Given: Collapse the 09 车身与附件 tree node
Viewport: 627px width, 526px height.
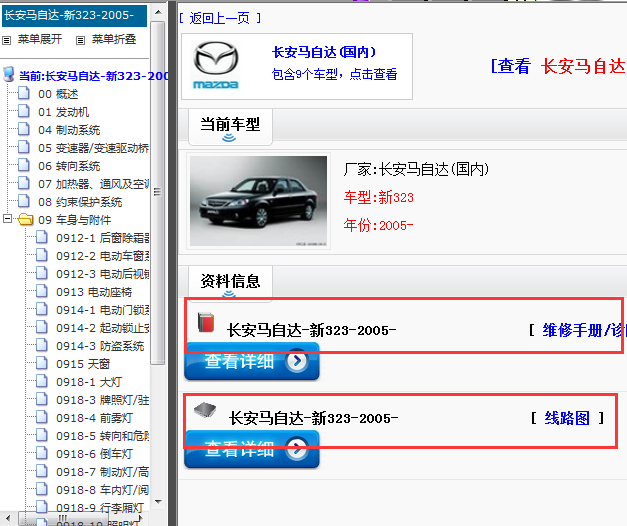Looking at the screenshot, I should [7, 219].
